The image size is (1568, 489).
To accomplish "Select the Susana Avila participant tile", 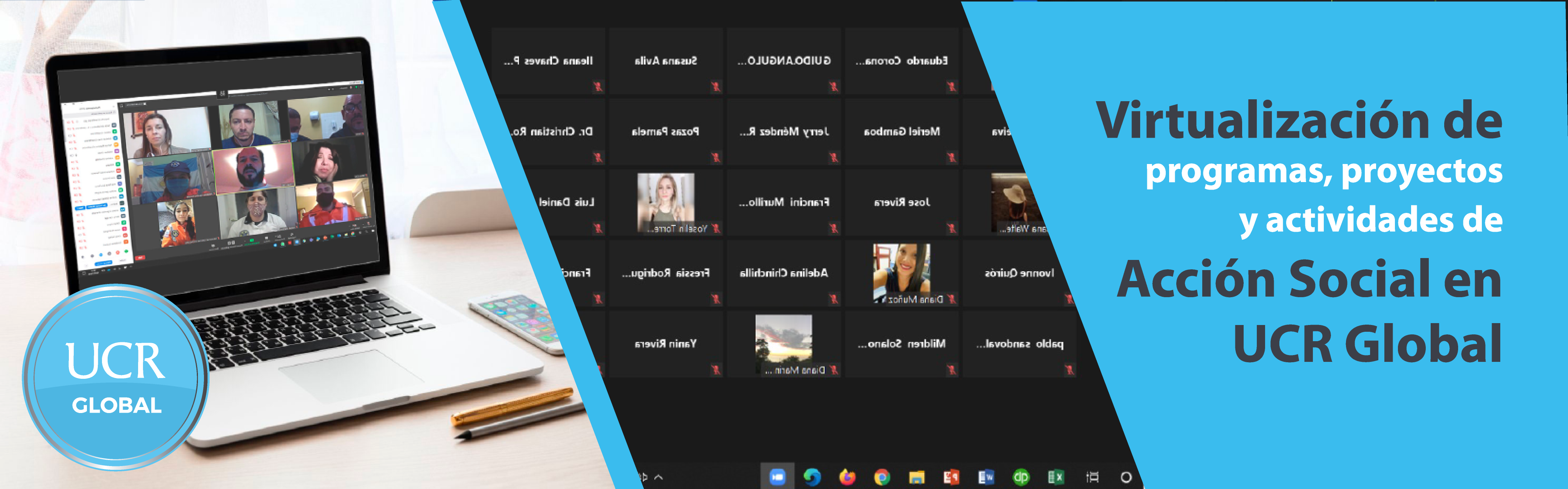I will click(x=666, y=61).
